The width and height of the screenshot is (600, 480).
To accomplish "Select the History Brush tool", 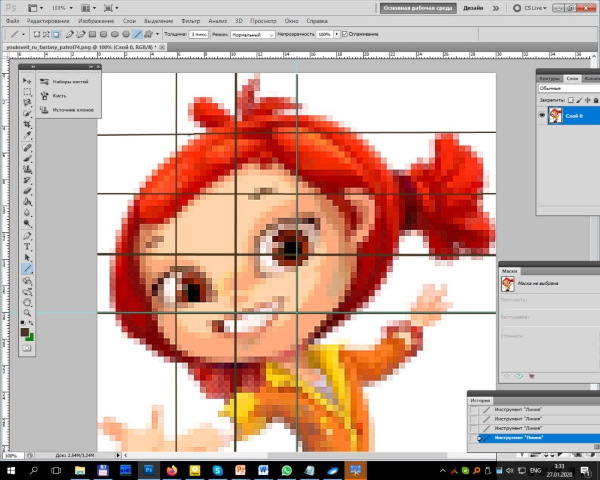I will (x=27, y=180).
